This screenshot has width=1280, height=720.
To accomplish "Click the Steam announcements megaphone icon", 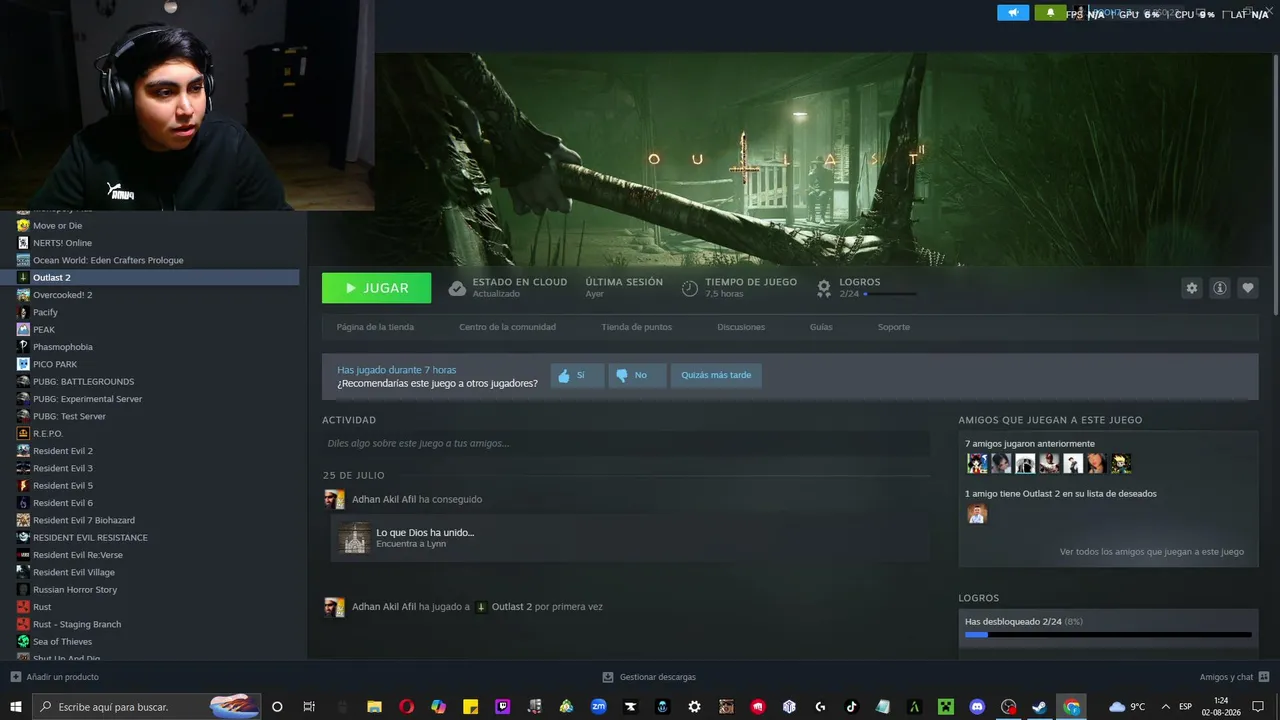I will click(x=1013, y=13).
